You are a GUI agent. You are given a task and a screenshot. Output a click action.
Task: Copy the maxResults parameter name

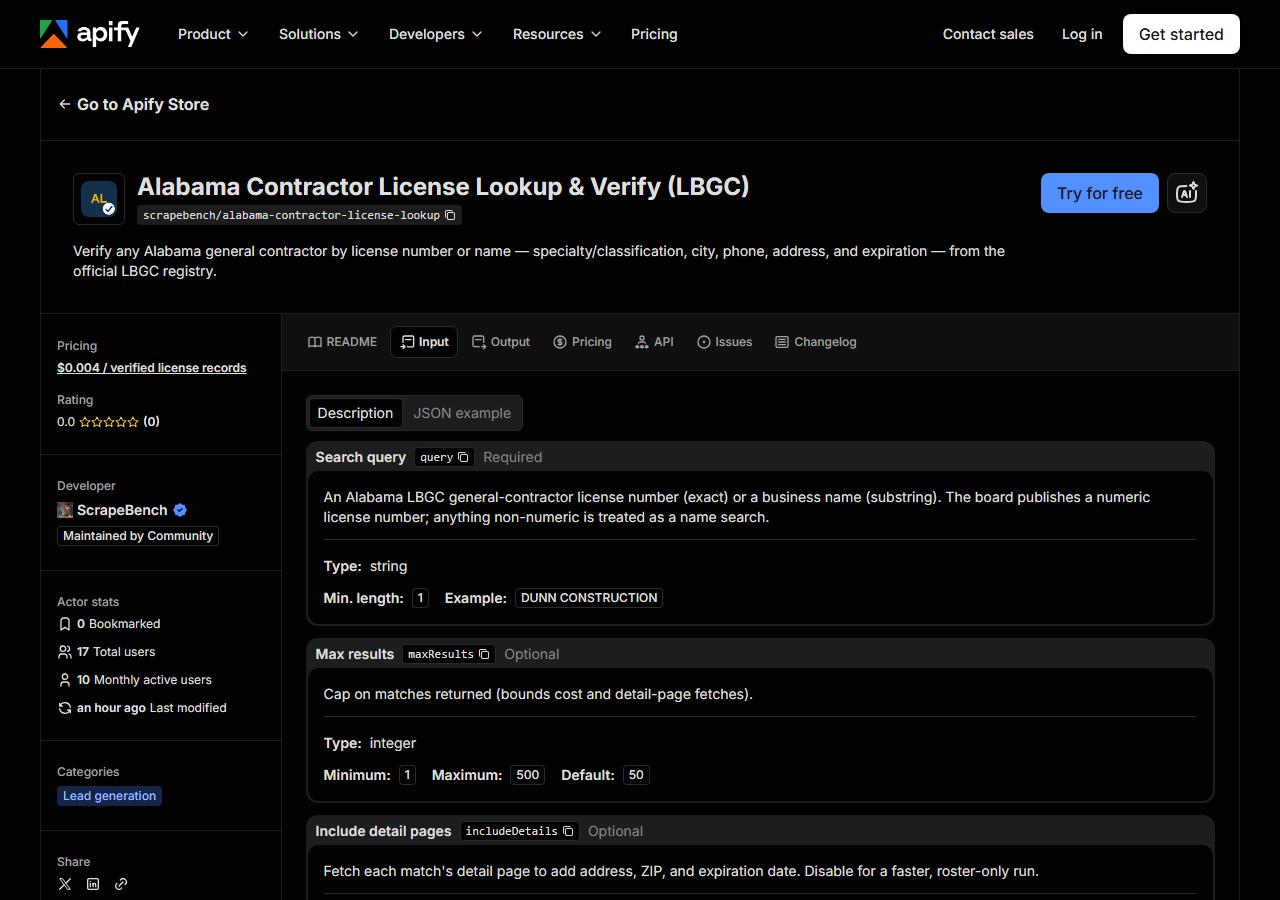[x=484, y=654]
